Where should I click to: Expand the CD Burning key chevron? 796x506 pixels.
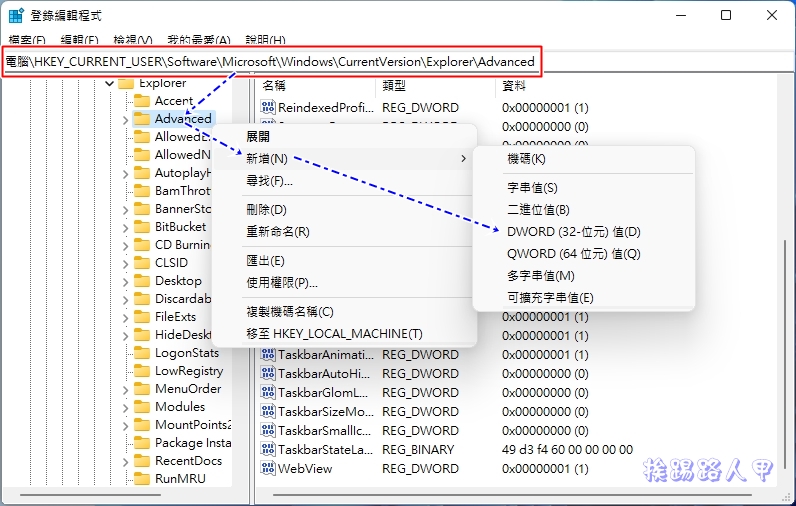125,246
